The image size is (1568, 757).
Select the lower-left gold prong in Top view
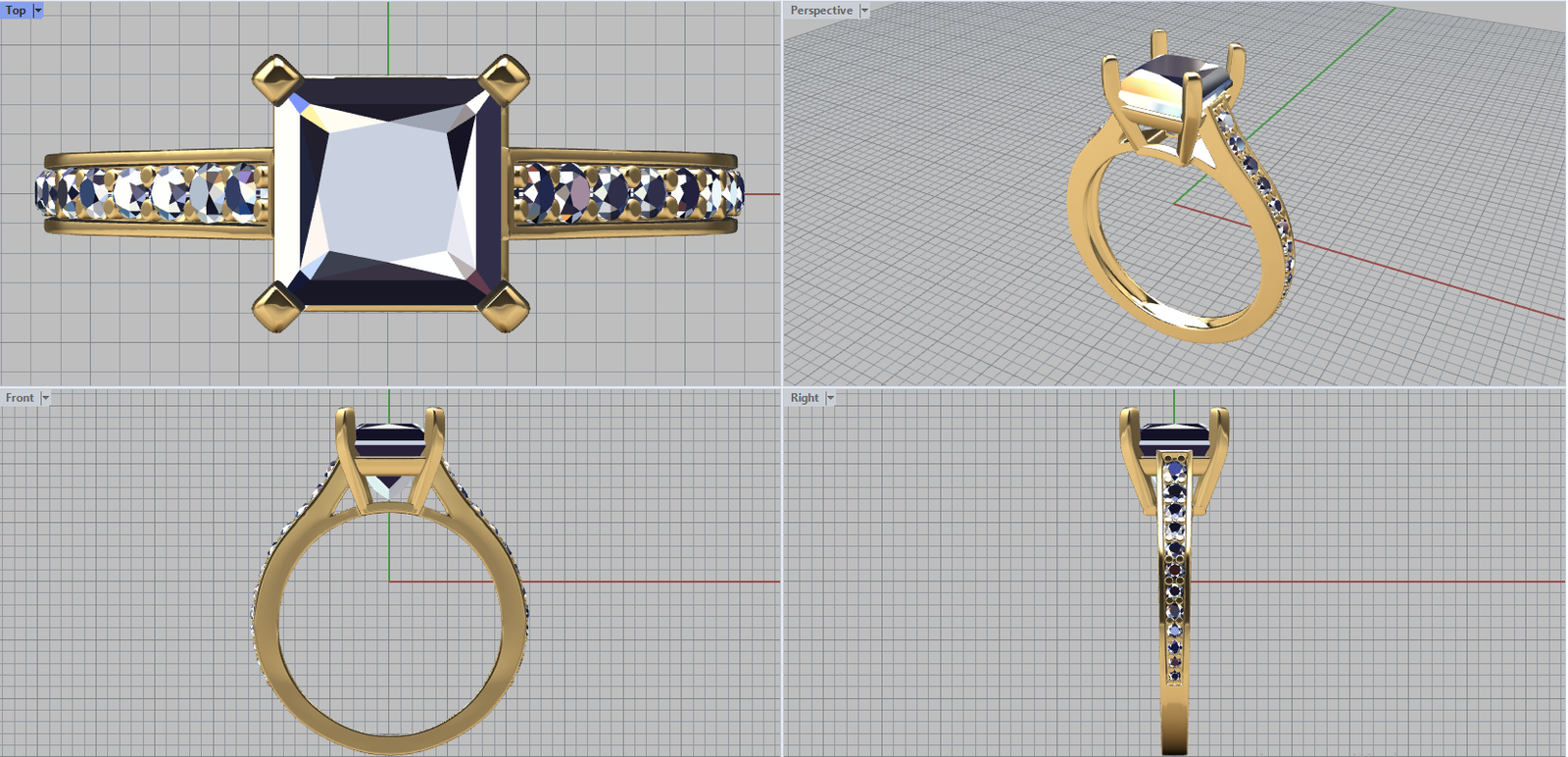pos(277,307)
